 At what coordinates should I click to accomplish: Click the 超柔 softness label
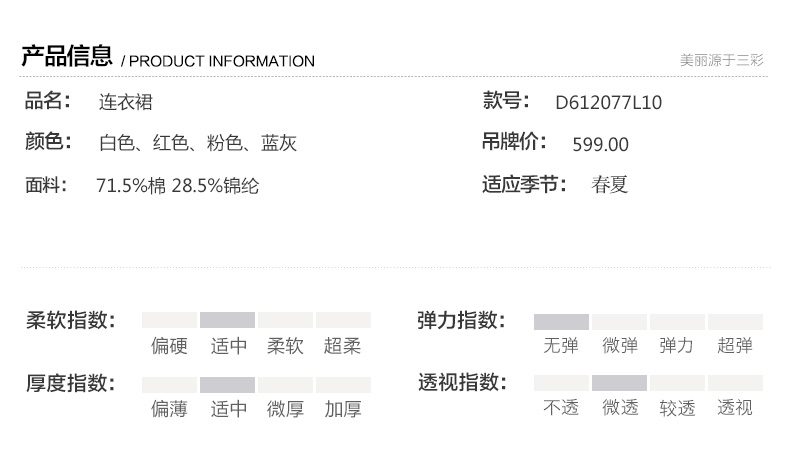(x=343, y=346)
